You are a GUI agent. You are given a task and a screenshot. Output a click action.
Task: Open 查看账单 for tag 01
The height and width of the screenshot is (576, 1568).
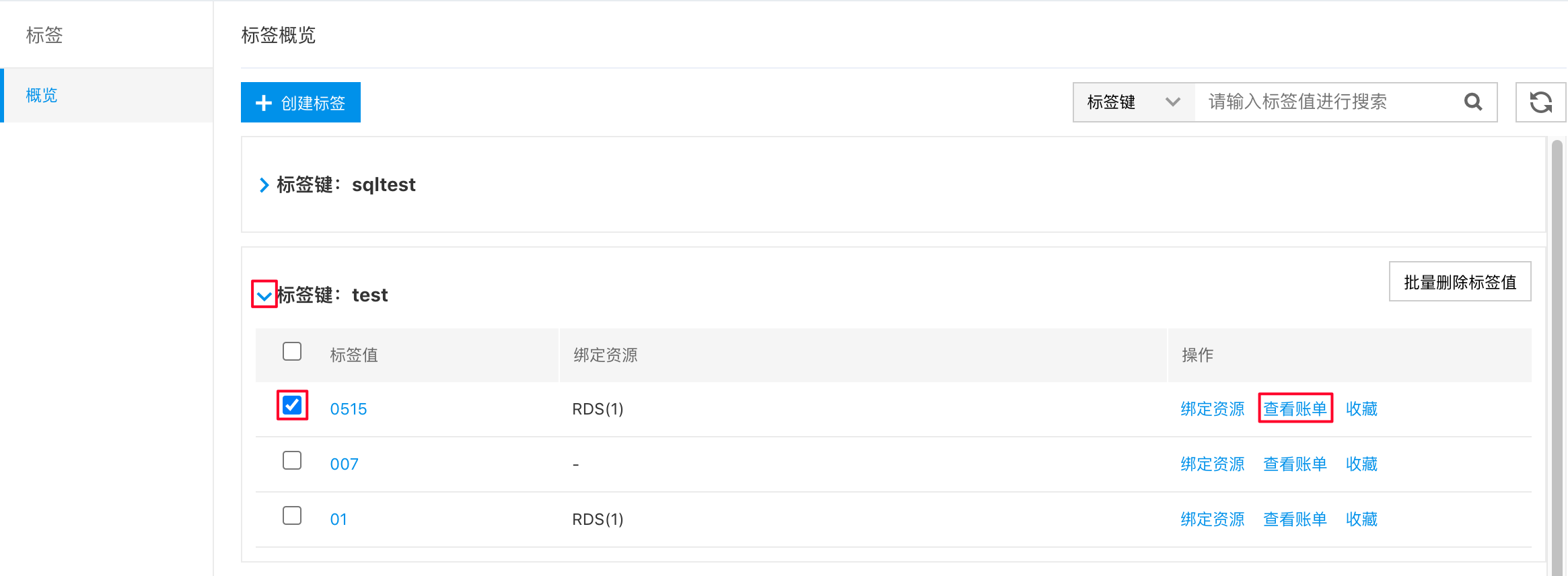(x=1295, y=519)
